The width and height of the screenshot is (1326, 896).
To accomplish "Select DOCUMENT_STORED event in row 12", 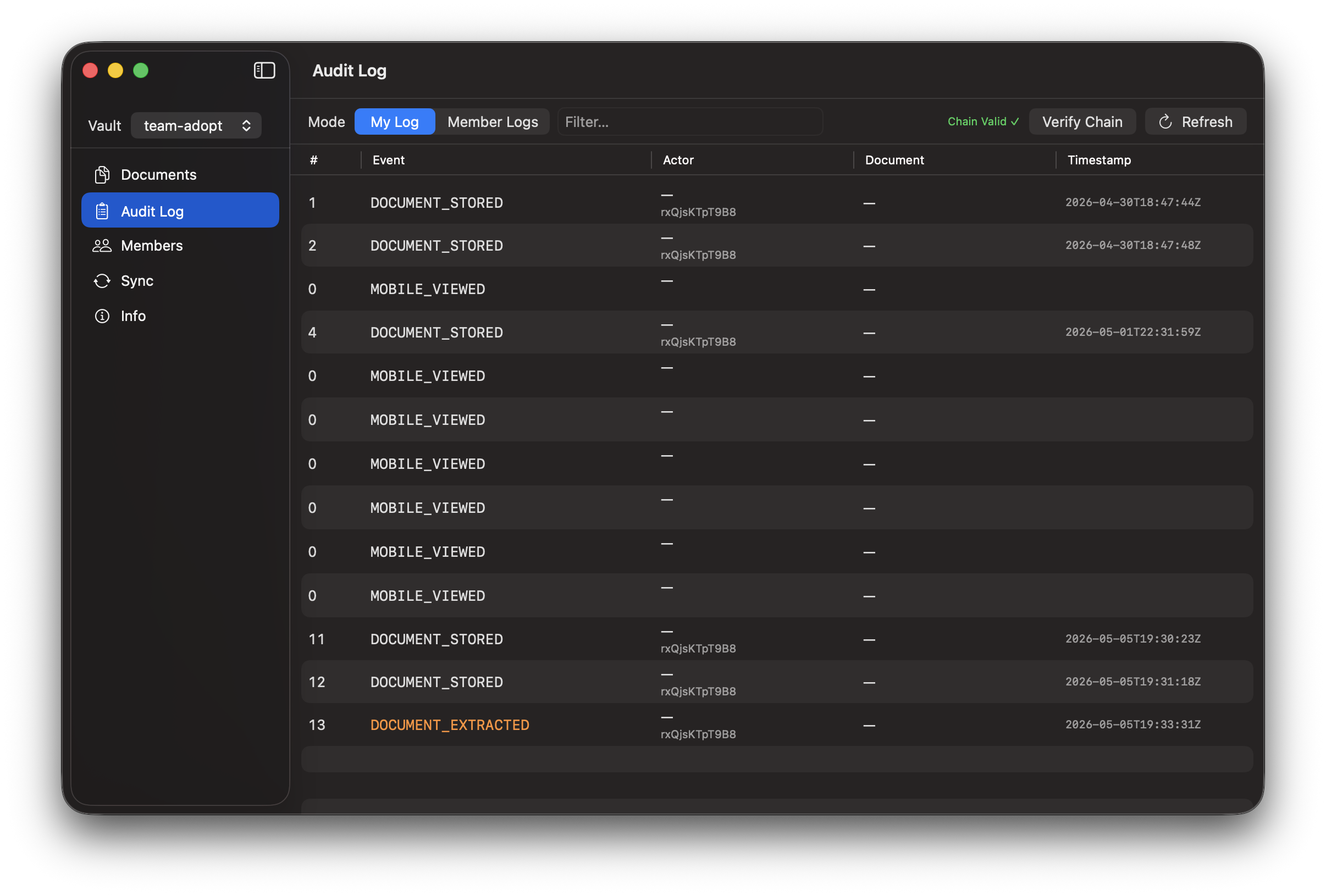I will point(437,682).
